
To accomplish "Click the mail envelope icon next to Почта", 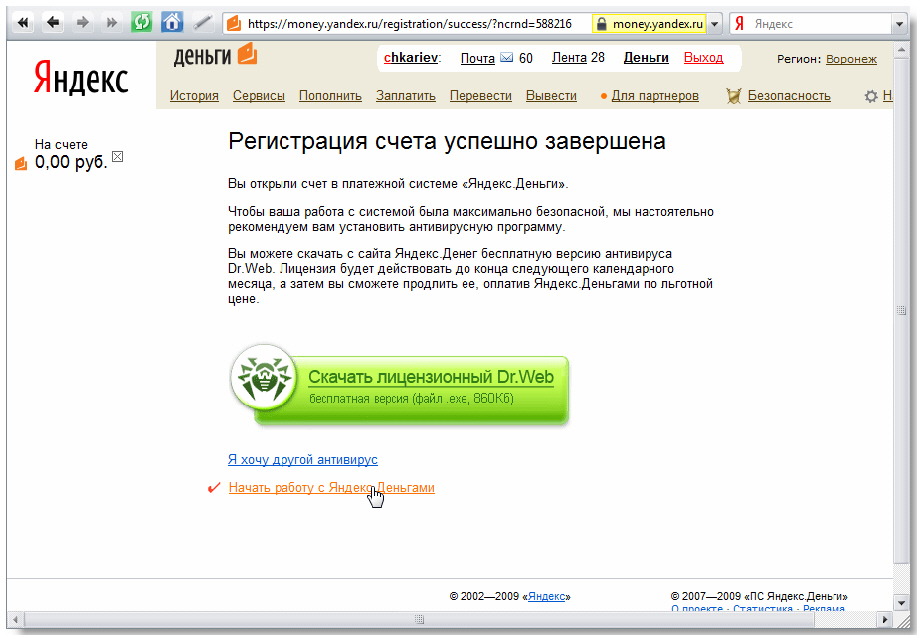I will point(506,58).
